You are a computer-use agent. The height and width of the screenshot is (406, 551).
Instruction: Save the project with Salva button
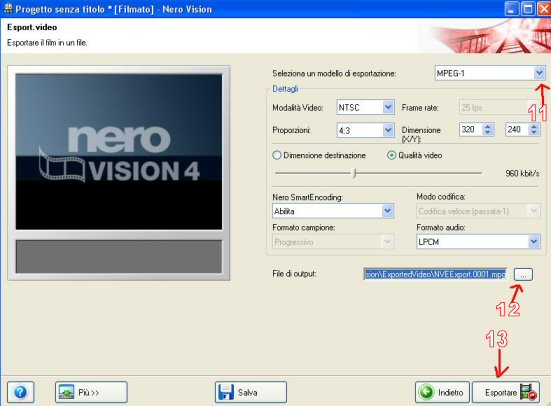(x=251, y=392)
